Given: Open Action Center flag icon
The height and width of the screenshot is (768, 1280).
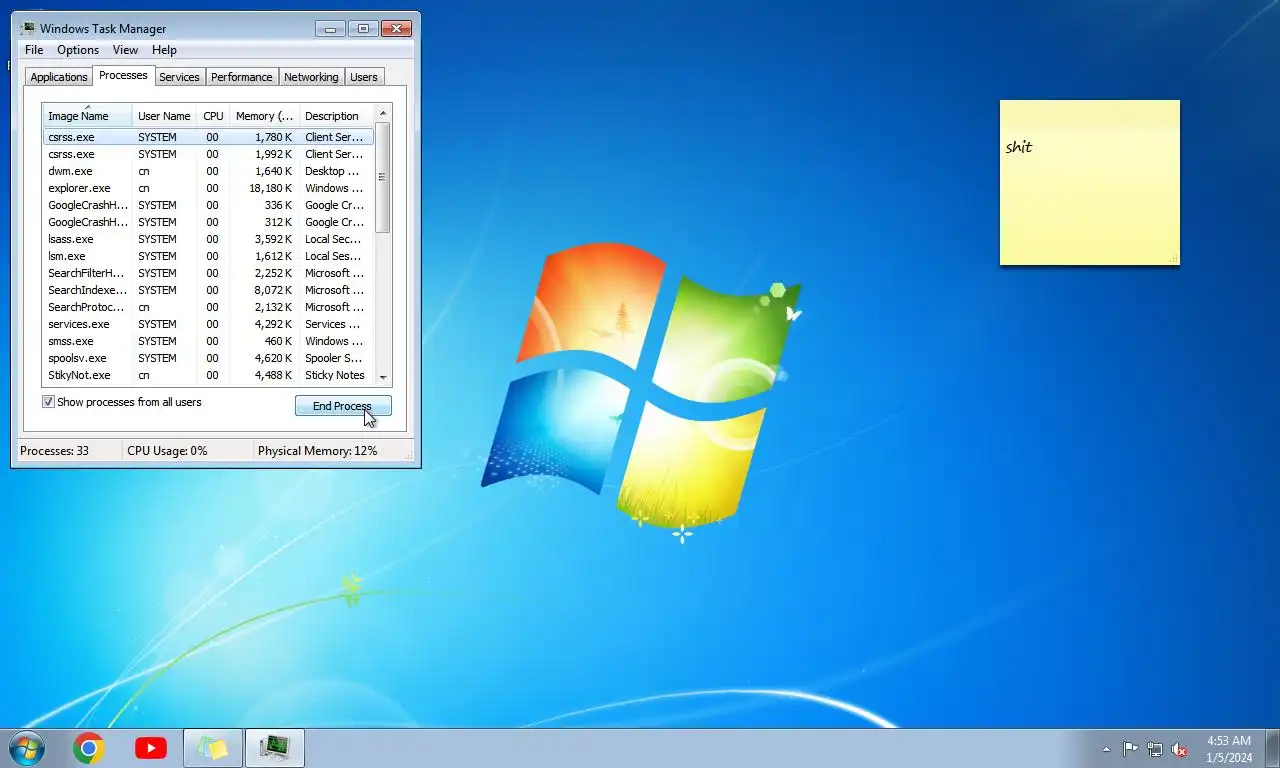Looking at the screenshot, I should click(x=1130, y=749).
